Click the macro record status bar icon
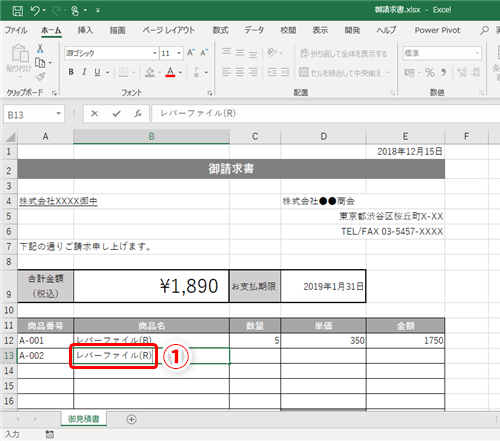This screenshot has height=441, width=500. [x=50, y=434]
